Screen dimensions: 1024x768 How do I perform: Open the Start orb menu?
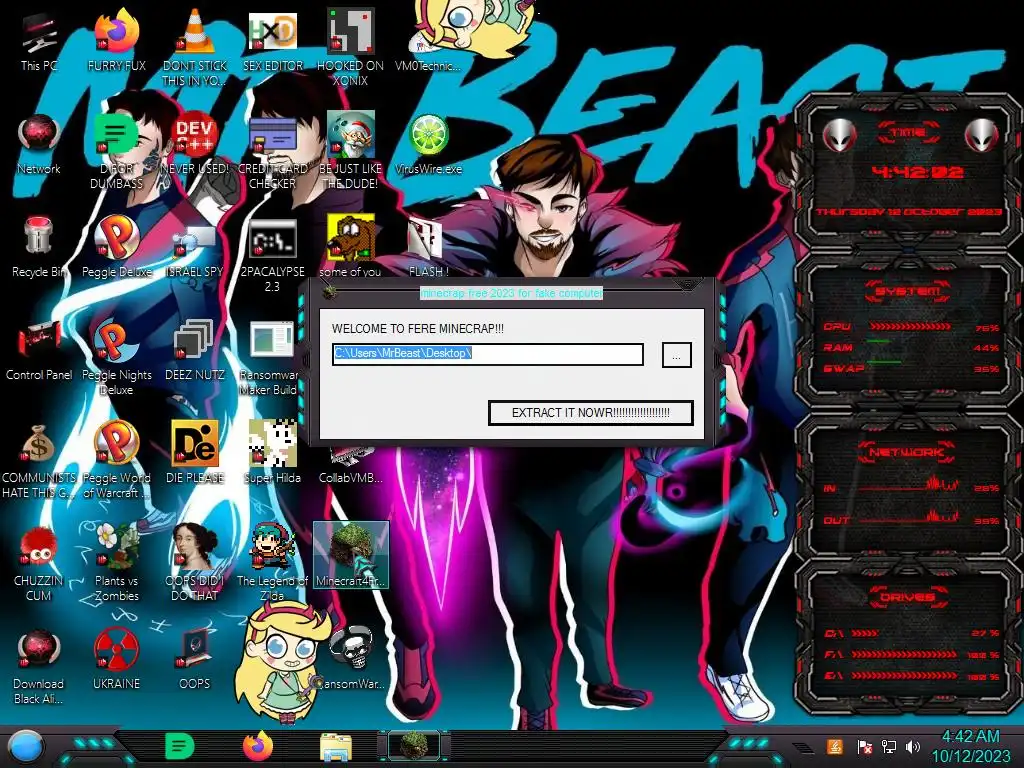(x=24, y=747)
